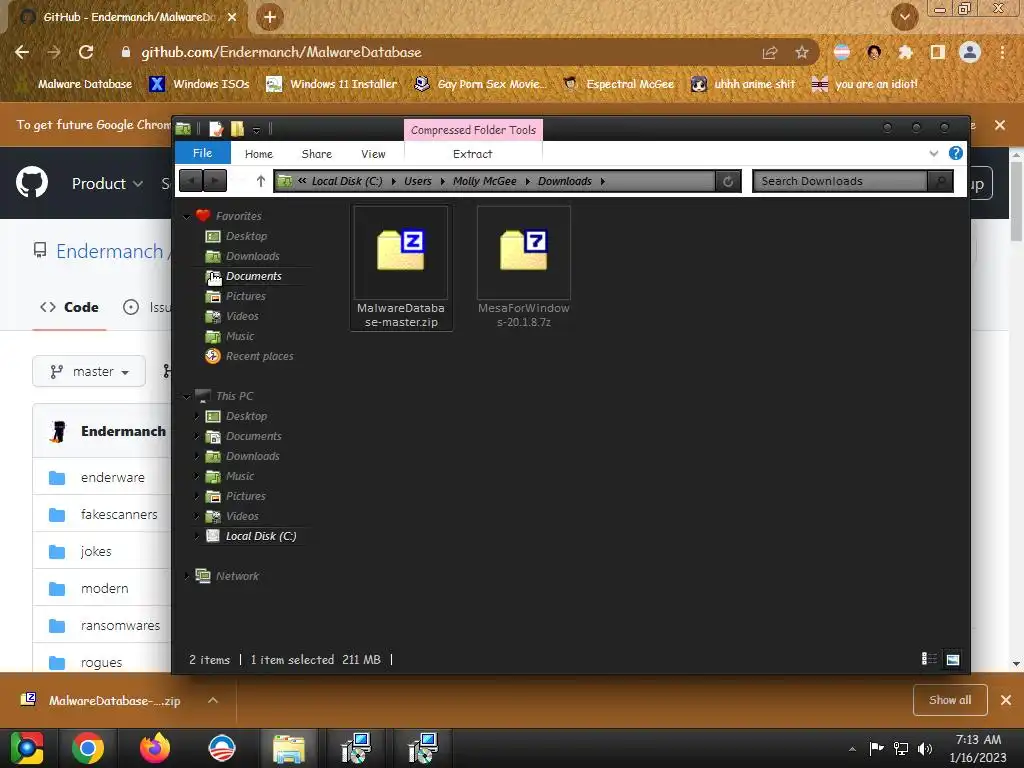Click the volume icon in system tray
1024x768 pixels.
point(925,748)
